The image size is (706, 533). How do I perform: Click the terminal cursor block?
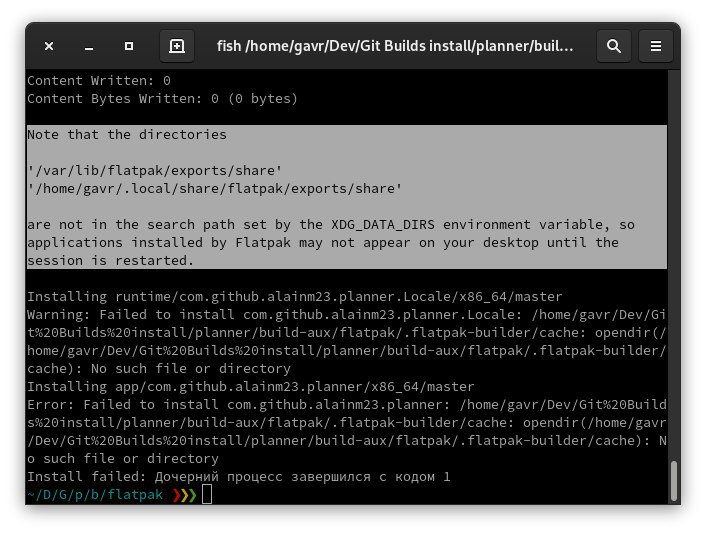click(207, 494)
